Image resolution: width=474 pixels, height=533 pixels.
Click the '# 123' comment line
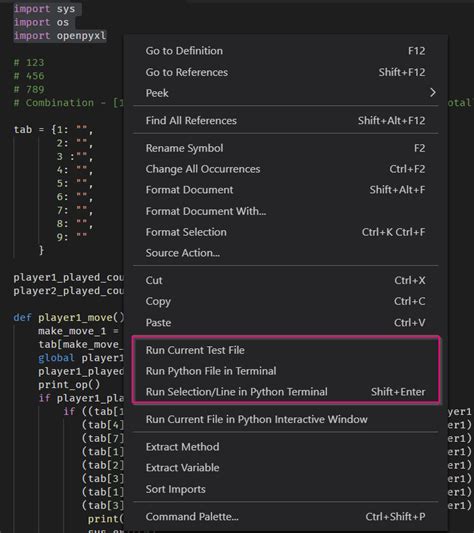(29, 63)
